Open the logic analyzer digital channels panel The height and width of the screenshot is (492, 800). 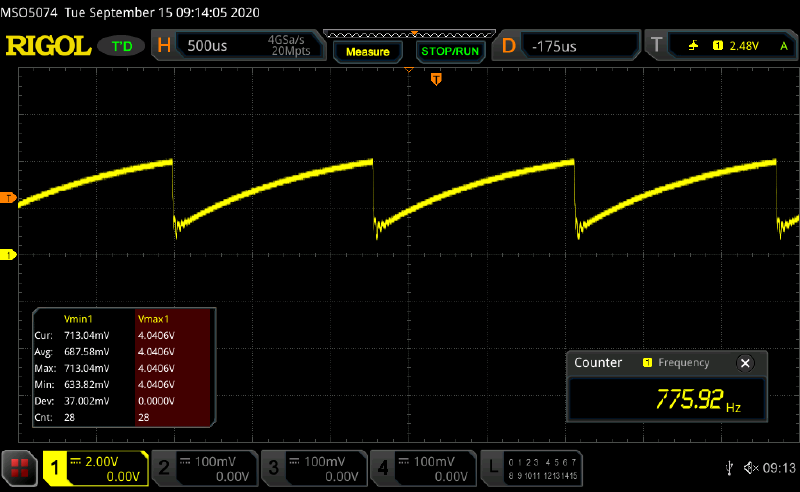pyautogui.click(x=531, y=467)
